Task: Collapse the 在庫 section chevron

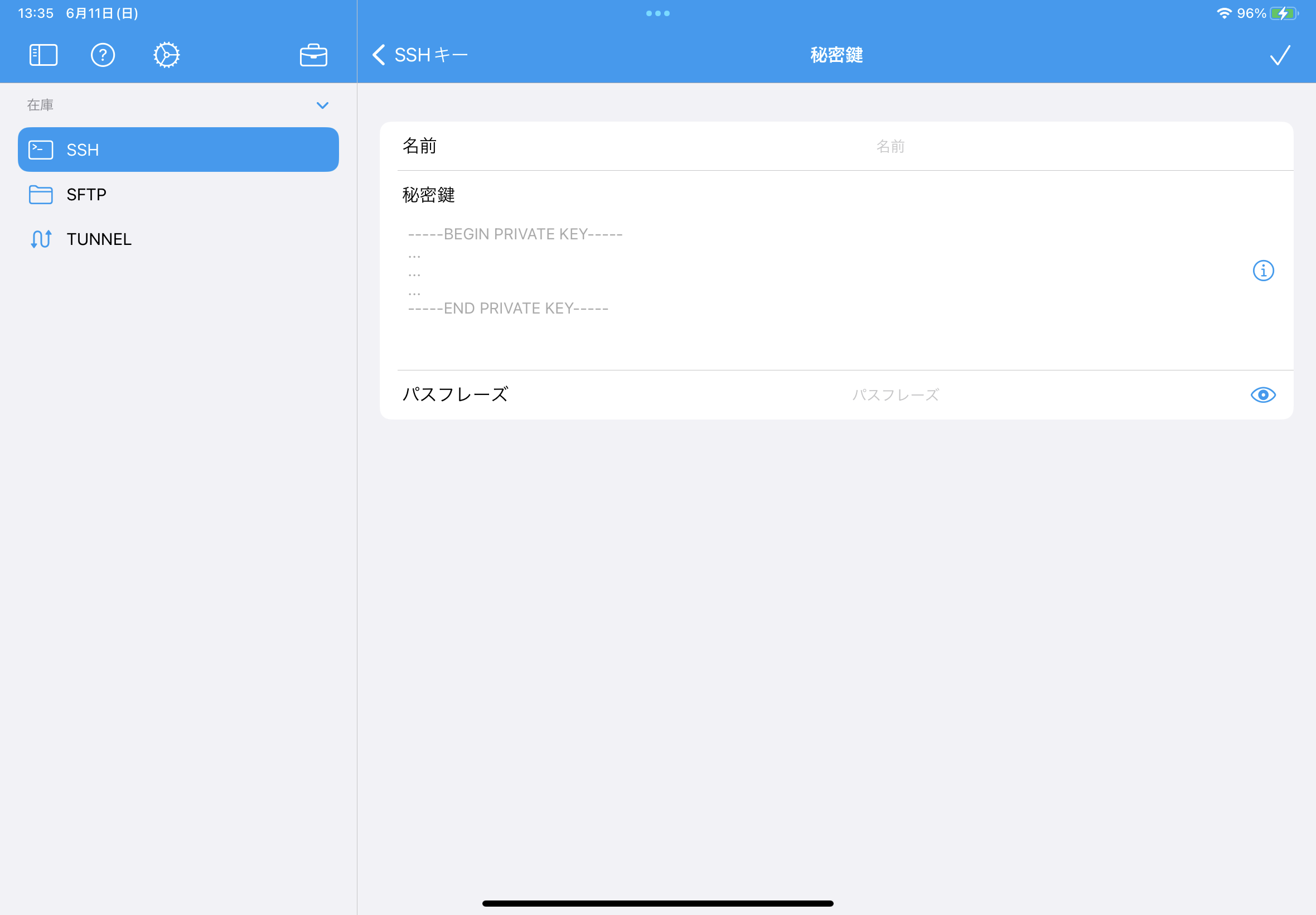Action: [322, 105]
